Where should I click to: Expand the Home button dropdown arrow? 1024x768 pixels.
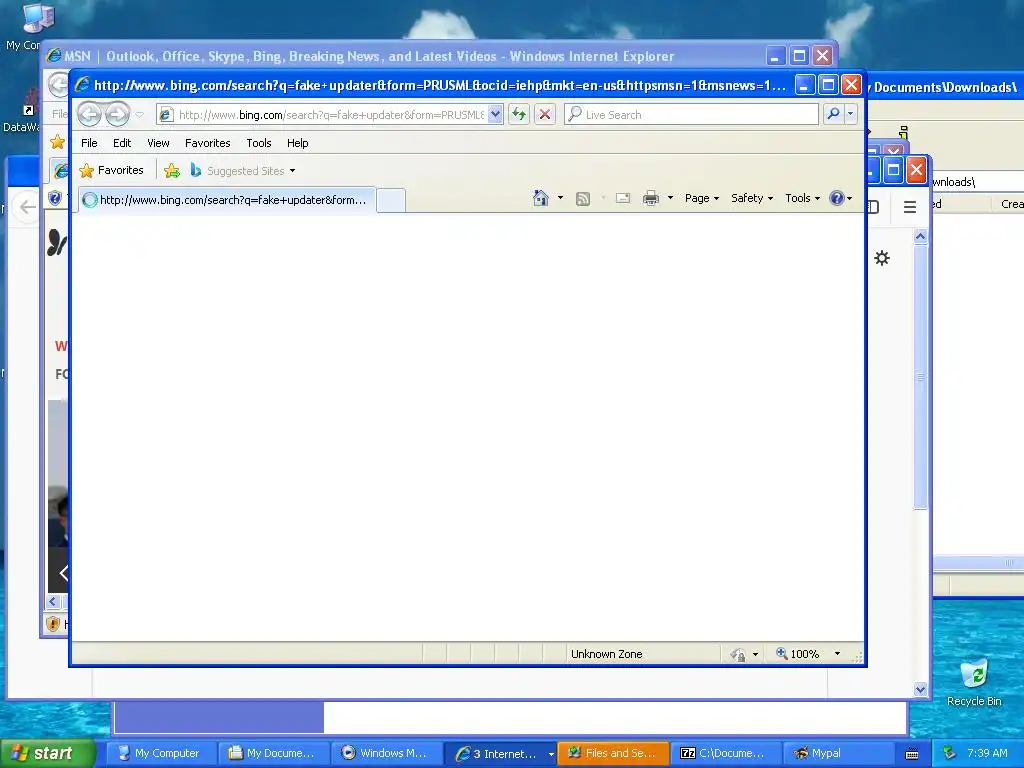click(x=560, y=198)
